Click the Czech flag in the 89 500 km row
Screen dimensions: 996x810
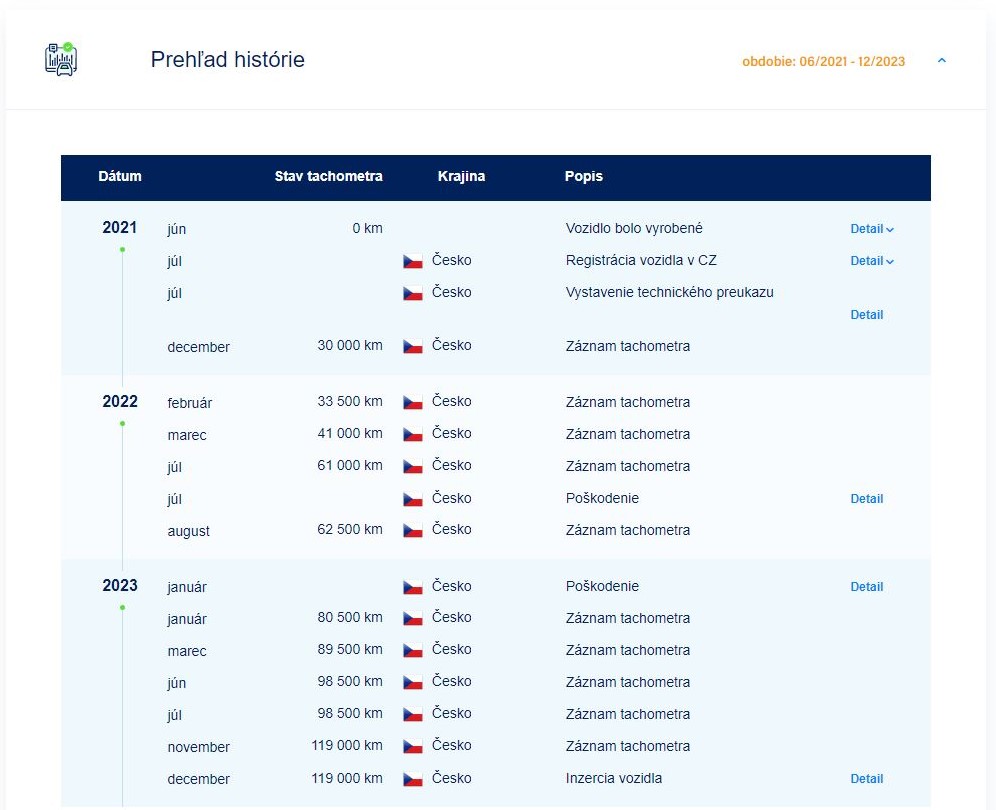coord(413,650)
